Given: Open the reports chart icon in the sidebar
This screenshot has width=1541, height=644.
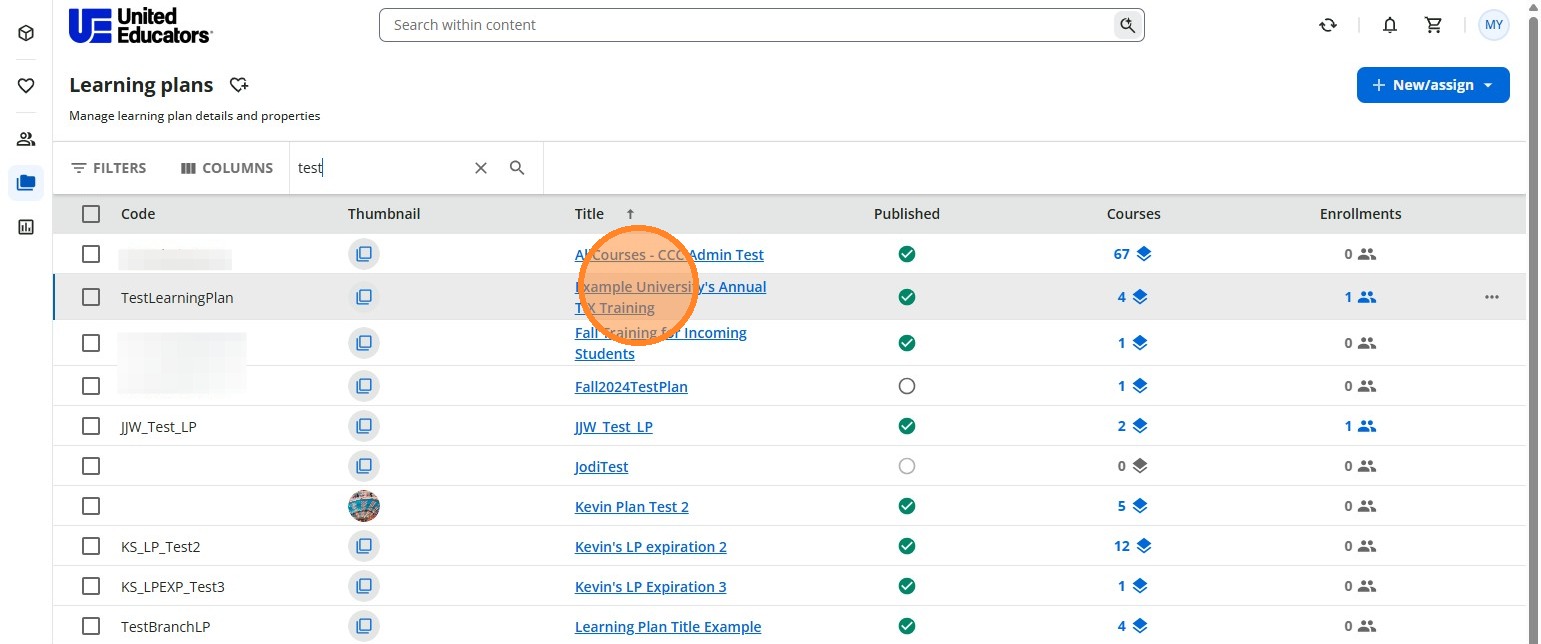Looking at the screenshot, I should [x=26, y=227].
